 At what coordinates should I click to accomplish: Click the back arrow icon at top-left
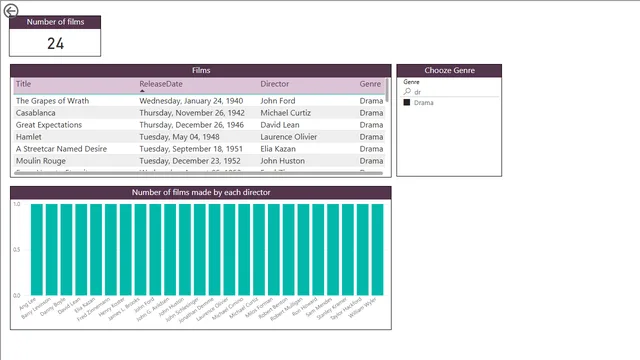click(11, 11)
